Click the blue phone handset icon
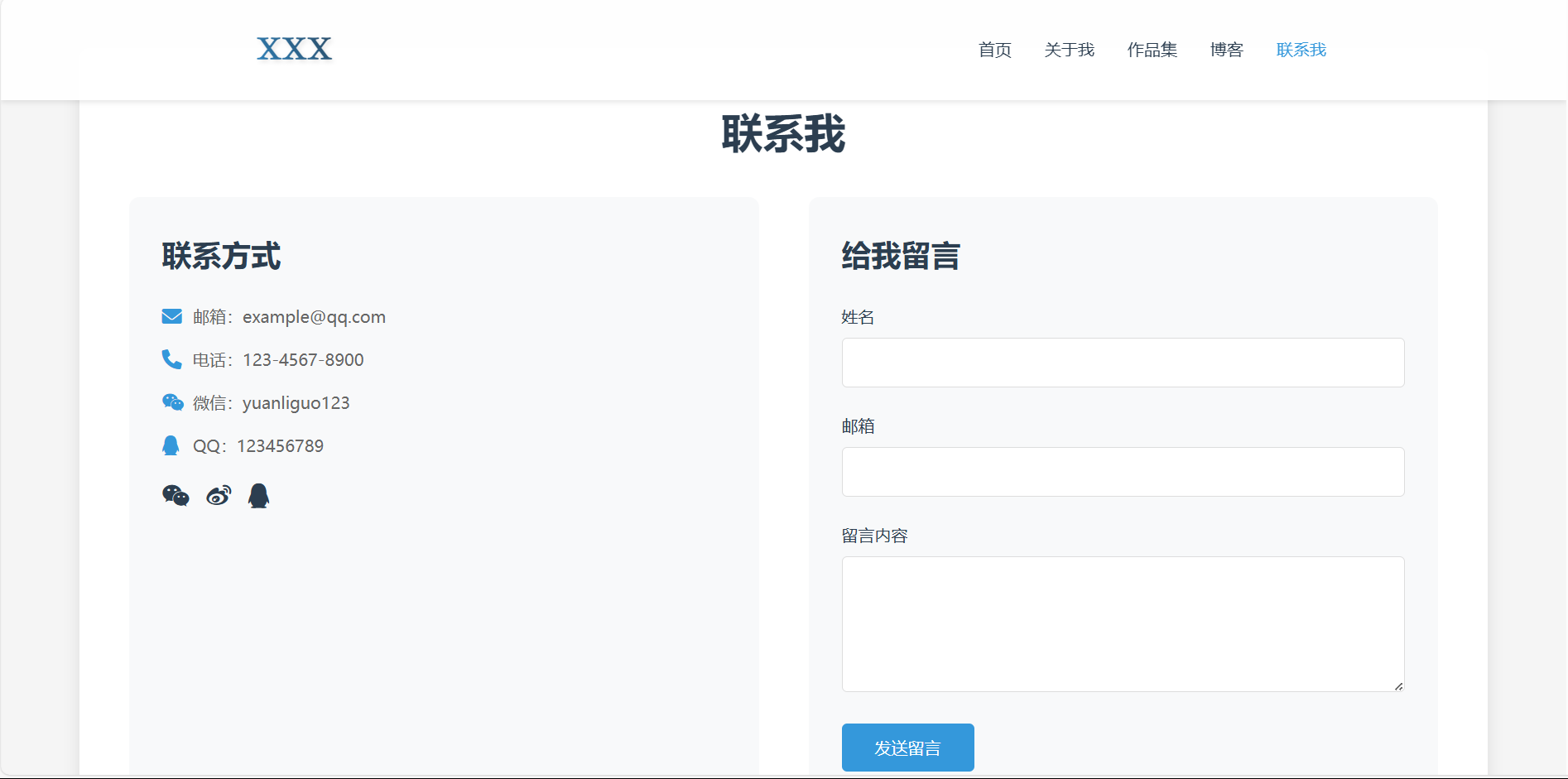This screenshot has height=779, width=1568. tap(171, 359)
